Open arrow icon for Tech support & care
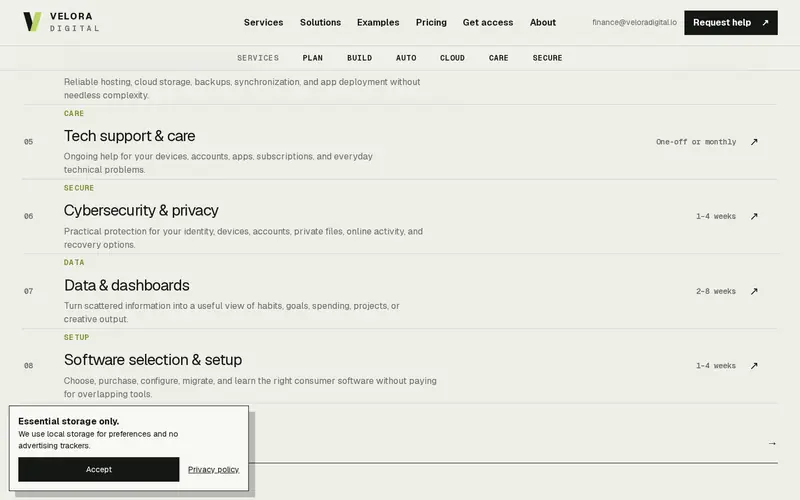800x500 pixels. tap(754, 142)
